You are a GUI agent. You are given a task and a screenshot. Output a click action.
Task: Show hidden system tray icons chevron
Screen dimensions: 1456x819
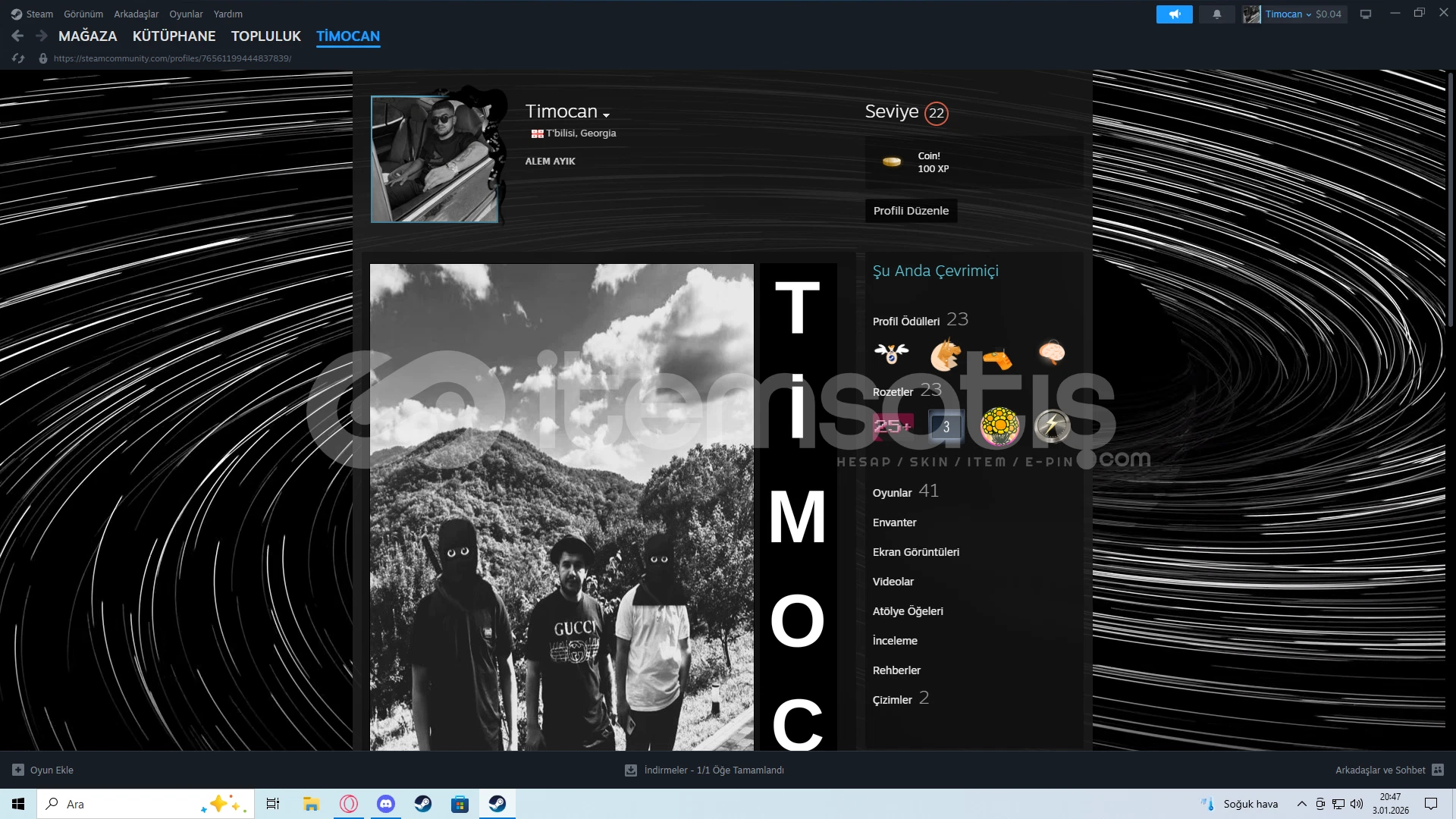[1301, 804]
